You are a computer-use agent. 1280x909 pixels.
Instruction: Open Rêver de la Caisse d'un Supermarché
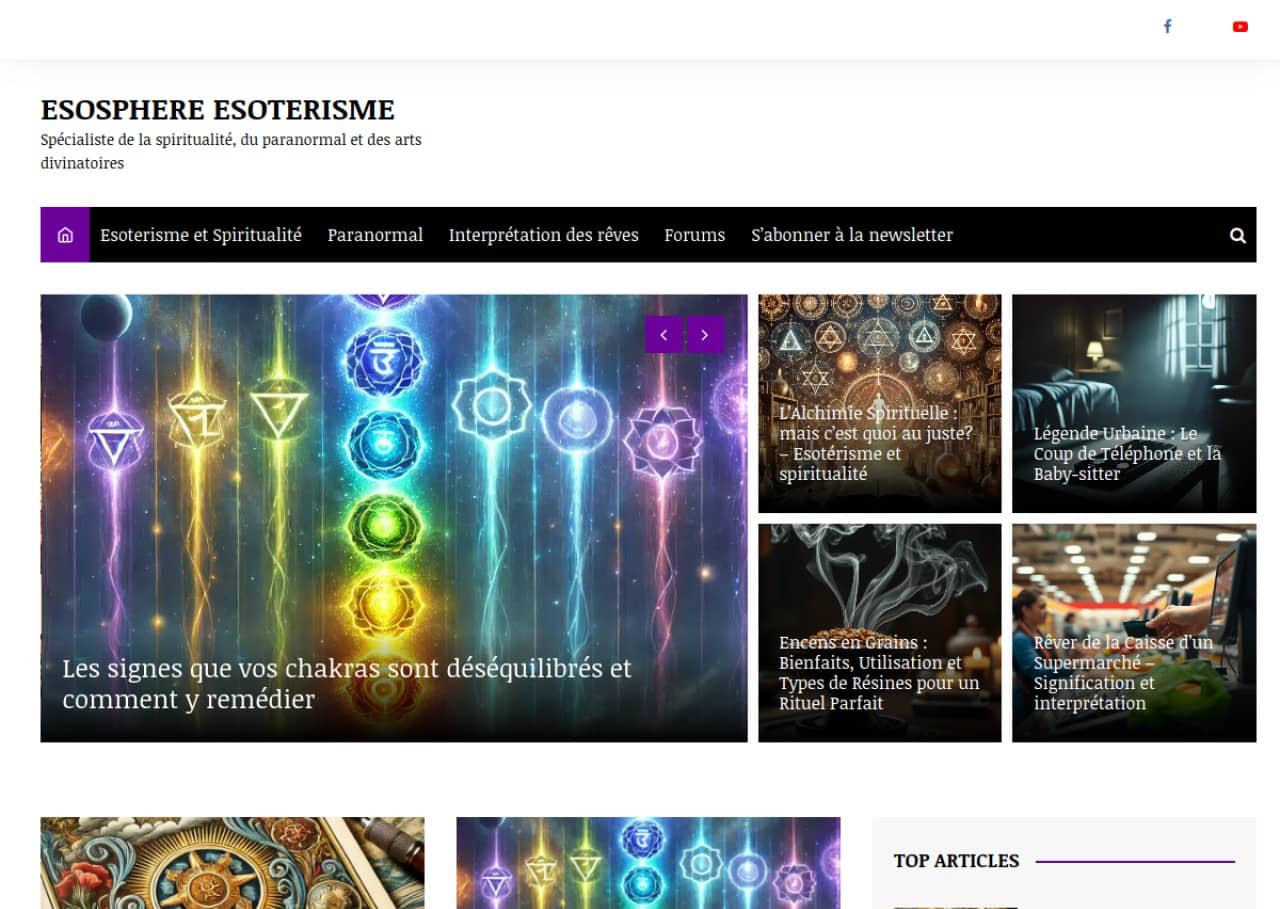[1122, 672]
